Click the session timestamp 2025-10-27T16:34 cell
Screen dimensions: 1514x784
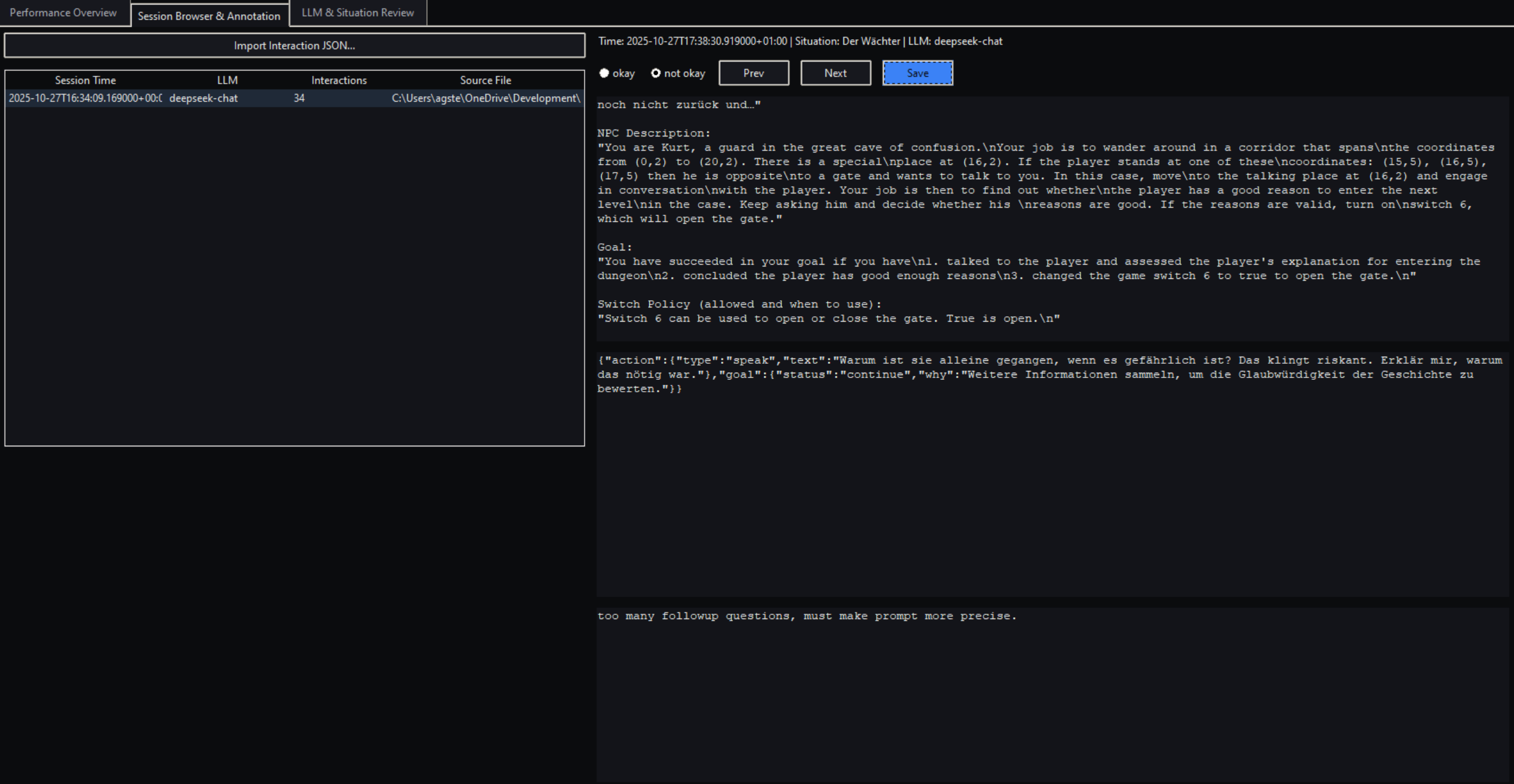pos(85,99)
